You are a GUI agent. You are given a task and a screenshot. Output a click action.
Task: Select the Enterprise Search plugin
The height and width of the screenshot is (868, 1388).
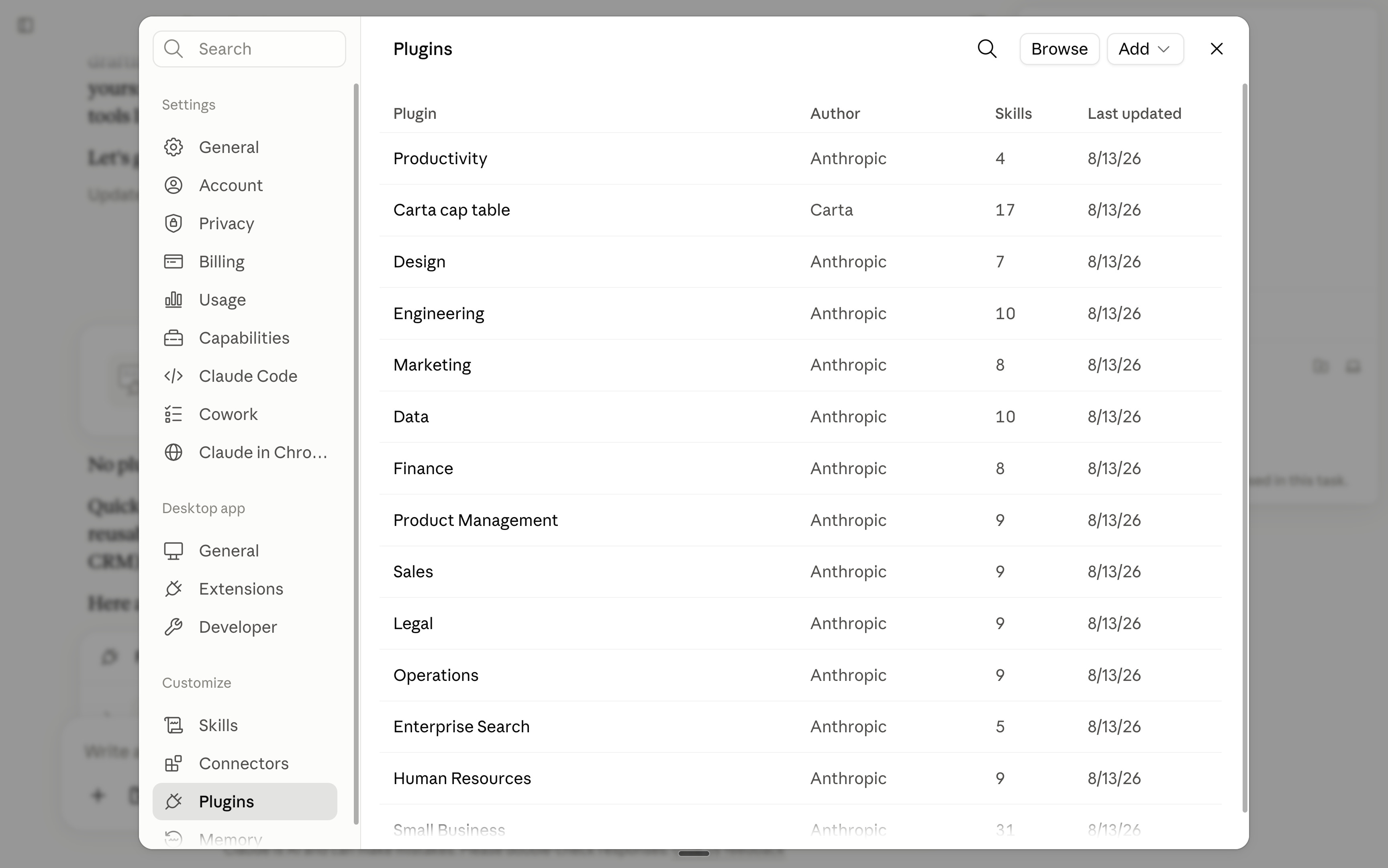click(800, 727)
